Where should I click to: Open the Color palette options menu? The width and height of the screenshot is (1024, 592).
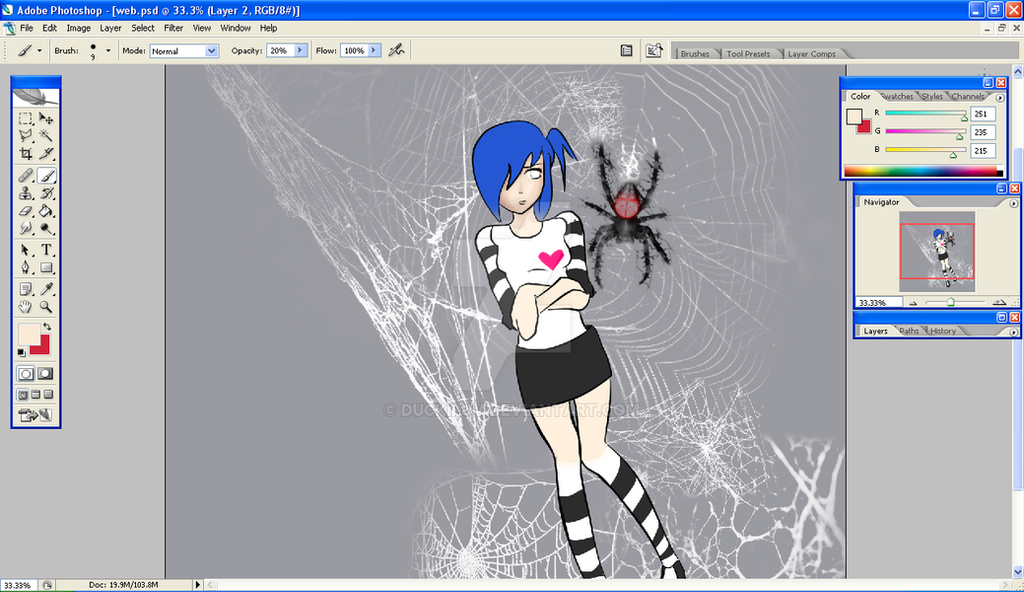1000,97
